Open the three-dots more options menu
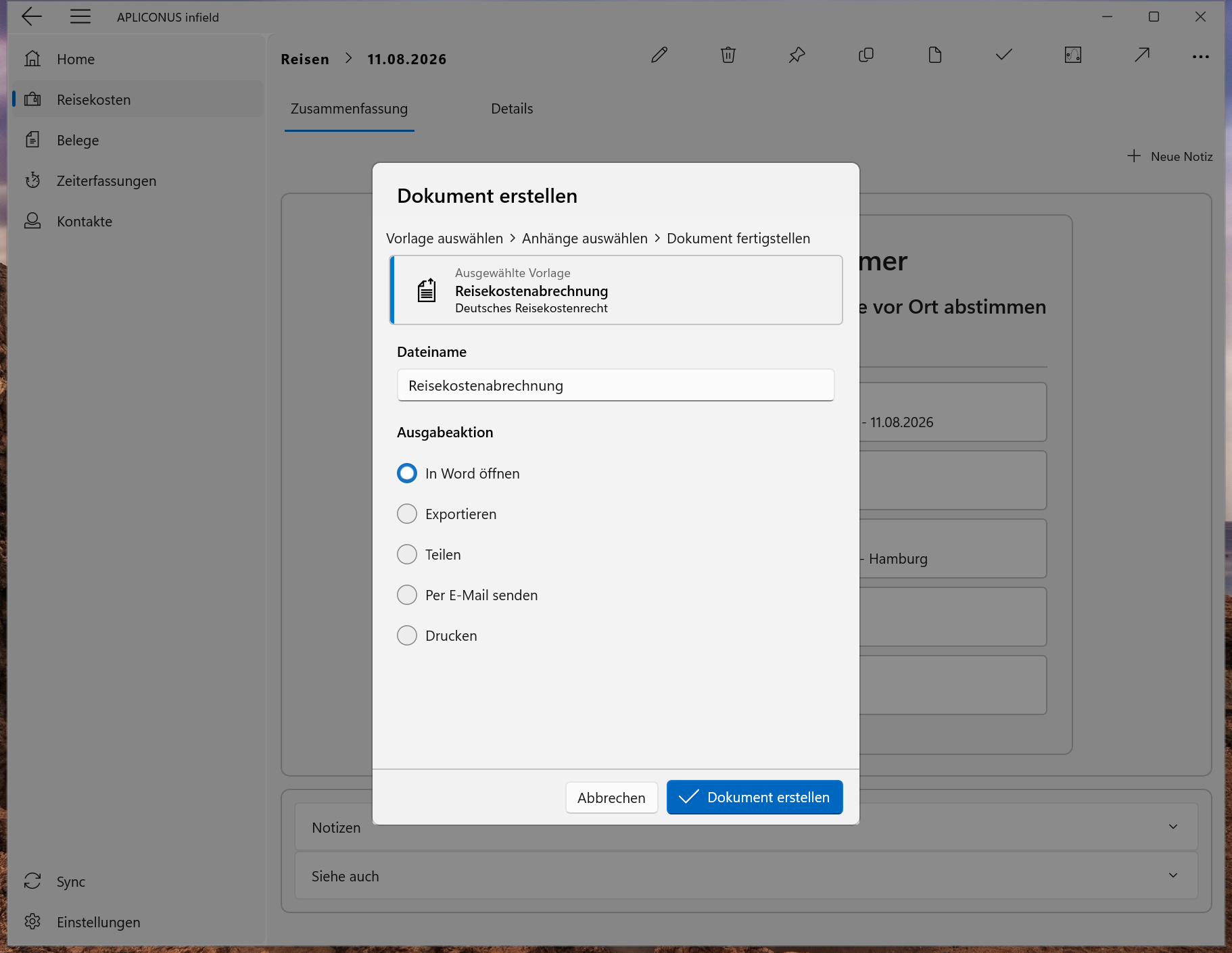Image resolution: width=1232 pixels, height=953 pixels. tap(1201, 57)
